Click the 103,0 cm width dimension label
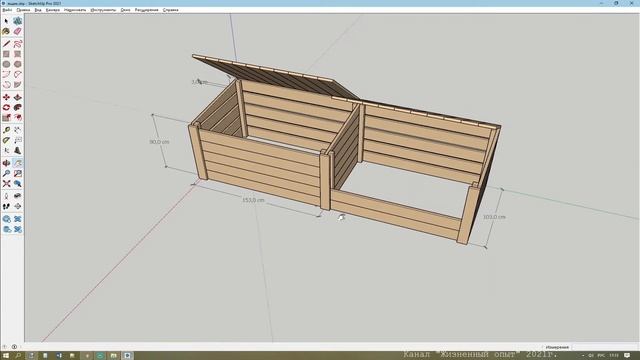The image size is (640, 360). [x=494, y=217]
